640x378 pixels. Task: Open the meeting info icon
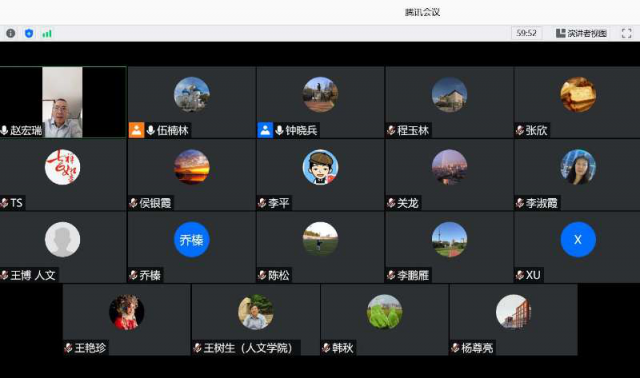point(11,33)
